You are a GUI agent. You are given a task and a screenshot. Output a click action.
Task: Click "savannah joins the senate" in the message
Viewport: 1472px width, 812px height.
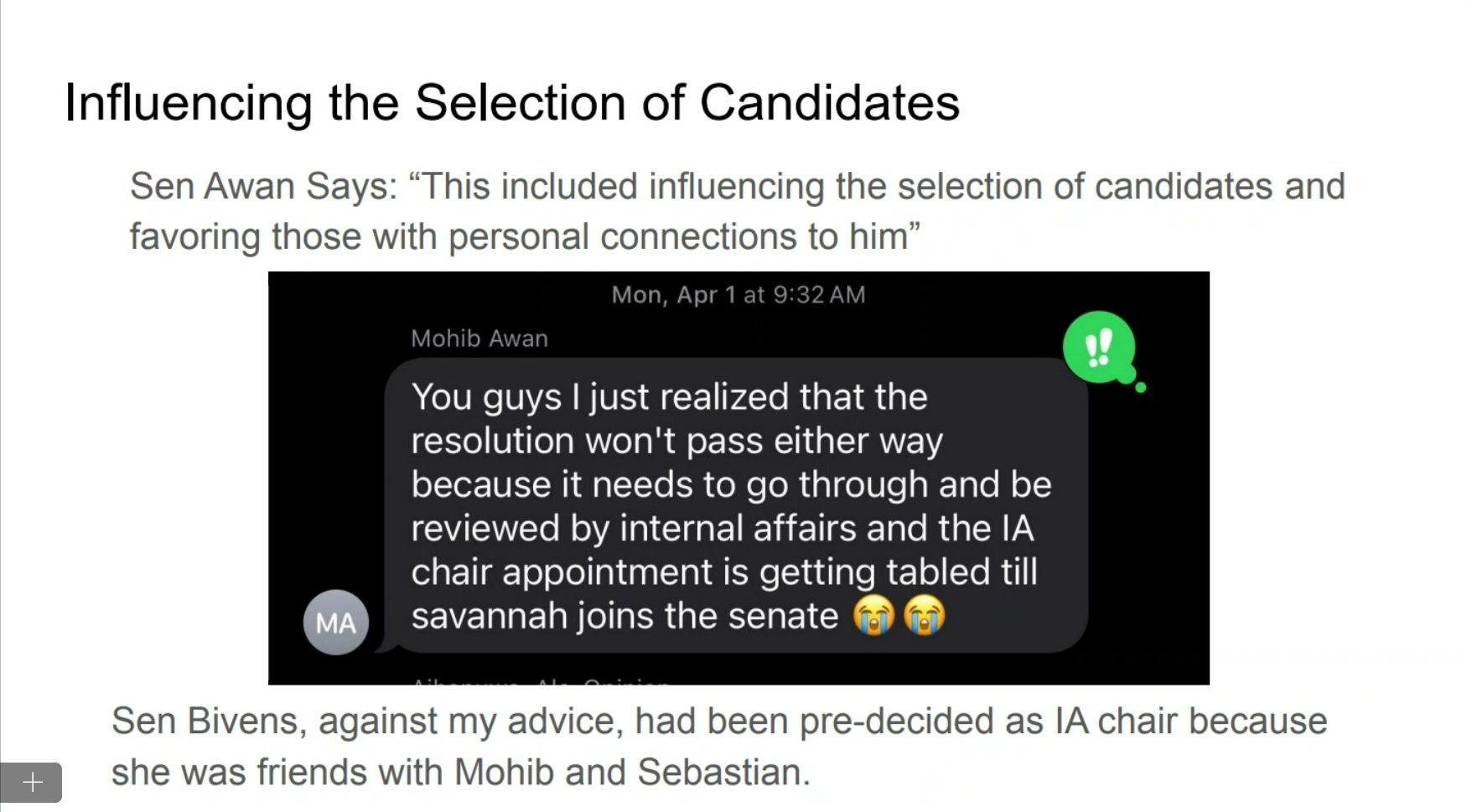coord(624,616)
